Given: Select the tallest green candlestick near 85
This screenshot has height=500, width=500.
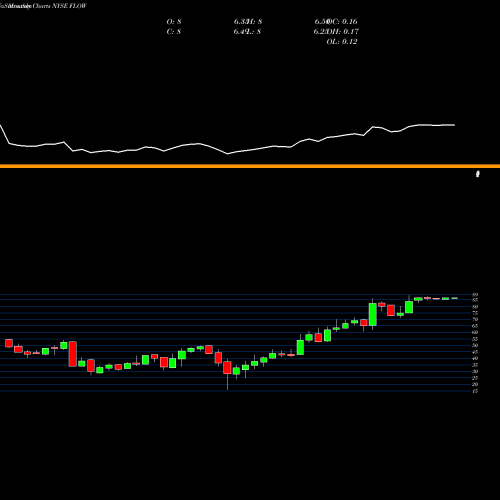Looking at the screenshot, I should (x=373, y=314).
